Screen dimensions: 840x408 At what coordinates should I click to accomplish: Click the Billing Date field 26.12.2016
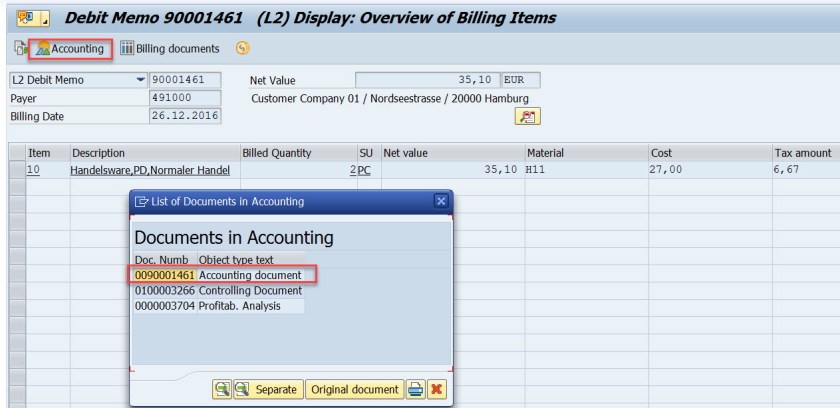(x=185, y=116)
